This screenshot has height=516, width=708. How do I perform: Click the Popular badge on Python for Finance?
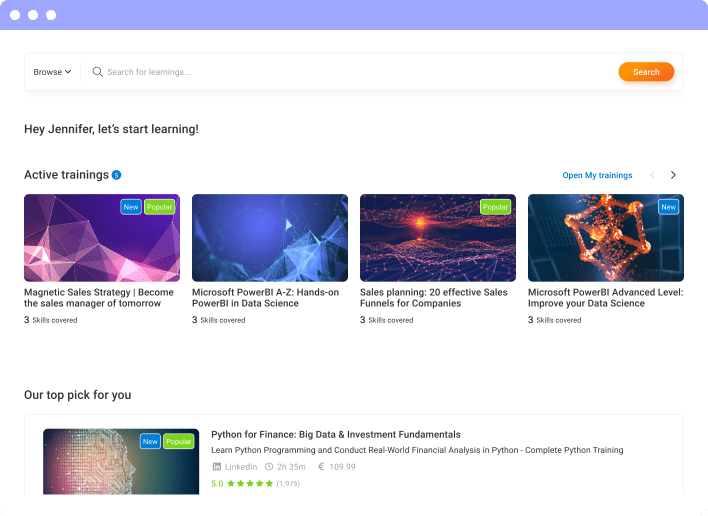coord(179,442)
